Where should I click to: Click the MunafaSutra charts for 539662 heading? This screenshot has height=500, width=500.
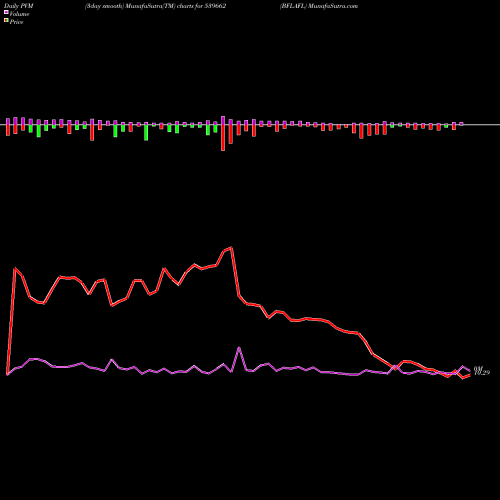[x=155, y=6]
